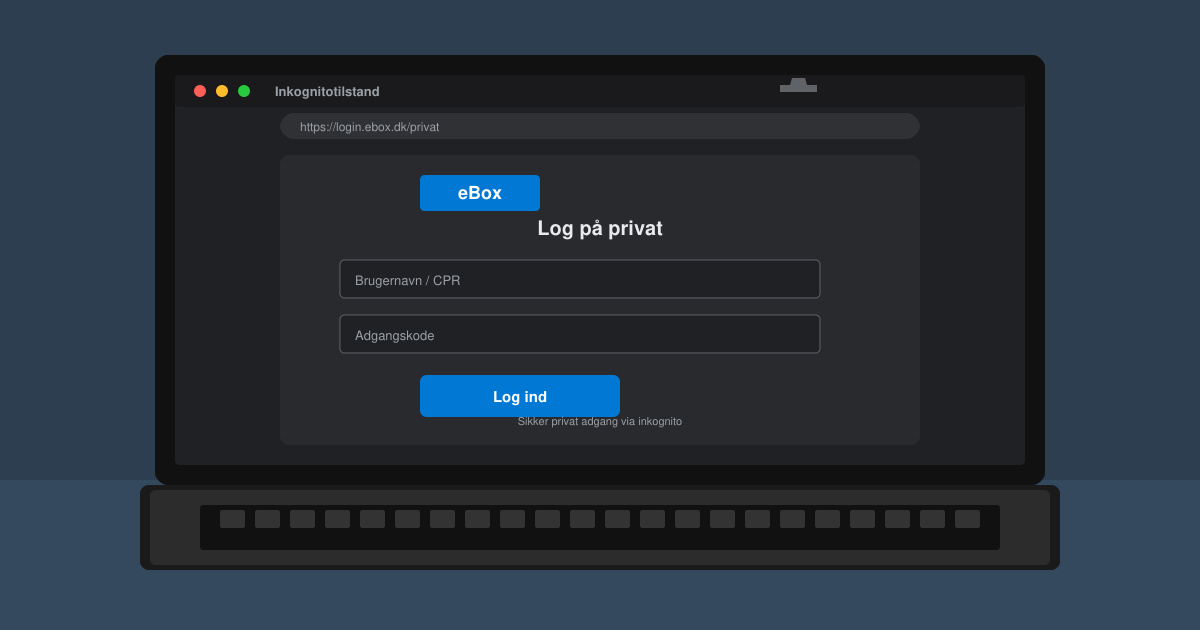This screenshot has width=1200, height=630.
Task: Click the incognito hat icon
Action: tap(798, 85)
